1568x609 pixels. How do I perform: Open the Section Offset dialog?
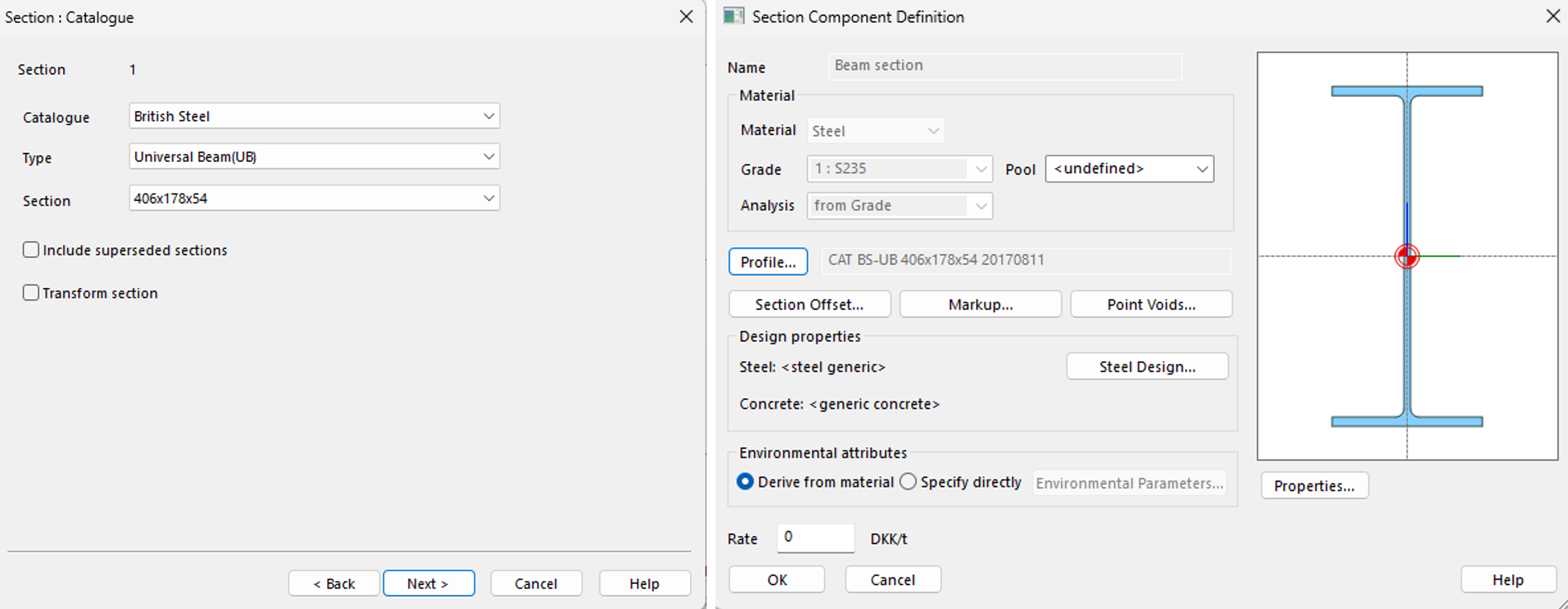point(809,304)
